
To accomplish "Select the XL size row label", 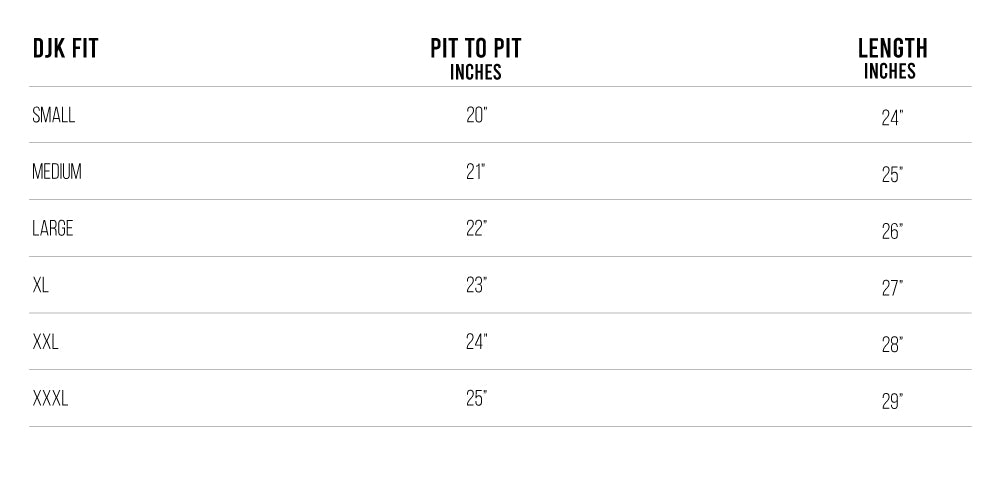I will coord(40,285).
